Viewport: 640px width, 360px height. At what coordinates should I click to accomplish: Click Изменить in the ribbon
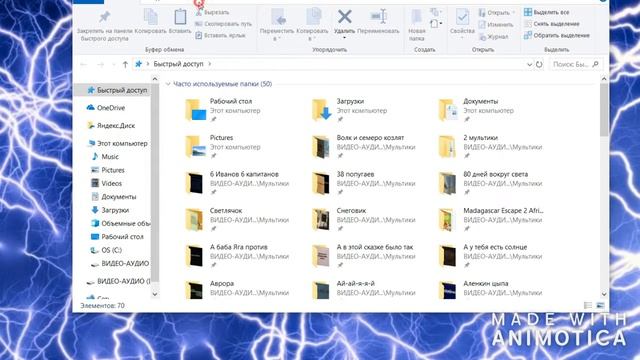(x=496, y=24)
